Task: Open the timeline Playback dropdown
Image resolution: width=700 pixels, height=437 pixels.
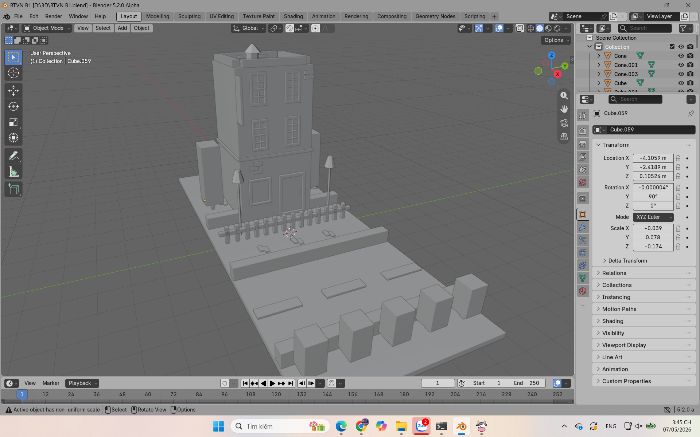Action: pos(82,383)
